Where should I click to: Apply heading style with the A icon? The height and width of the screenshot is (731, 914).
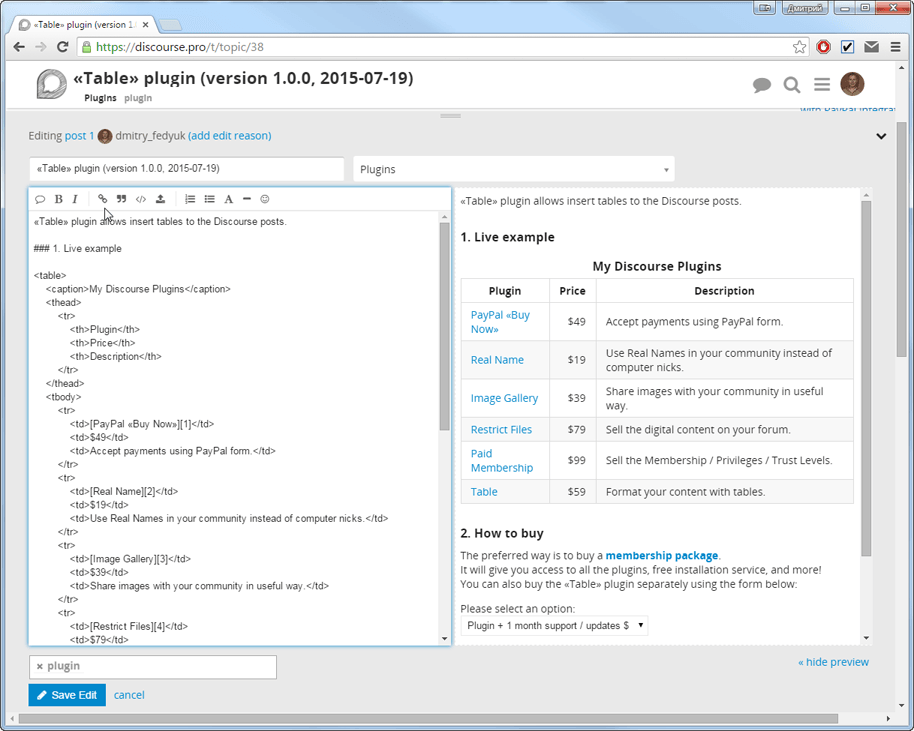[228, 199]
